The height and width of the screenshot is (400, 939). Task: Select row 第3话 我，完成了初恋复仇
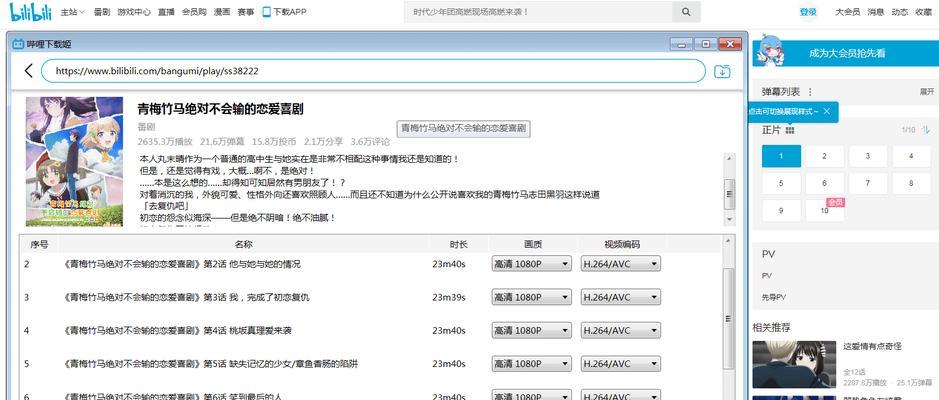click(370, 297)
